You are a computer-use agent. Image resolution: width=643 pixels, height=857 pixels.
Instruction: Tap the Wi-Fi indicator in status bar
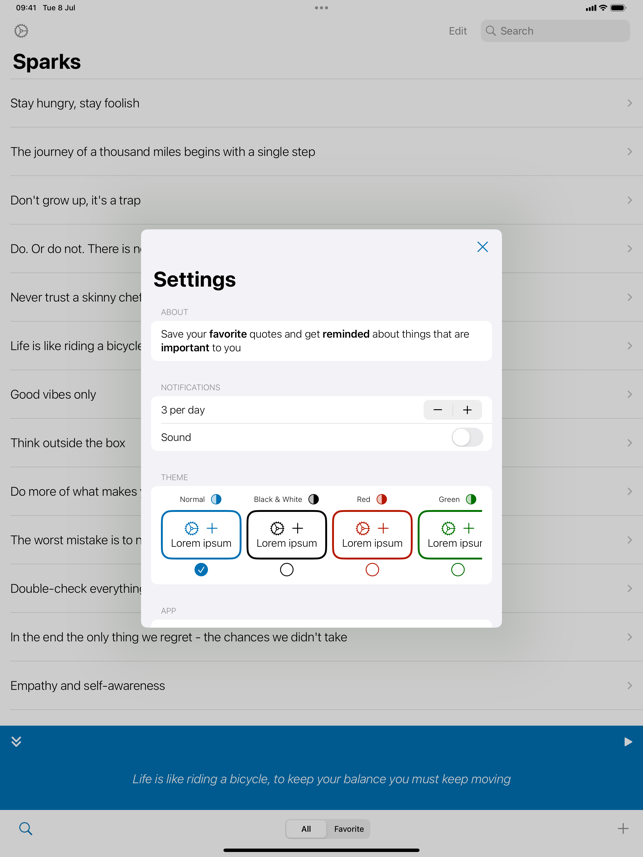[603, 8]
